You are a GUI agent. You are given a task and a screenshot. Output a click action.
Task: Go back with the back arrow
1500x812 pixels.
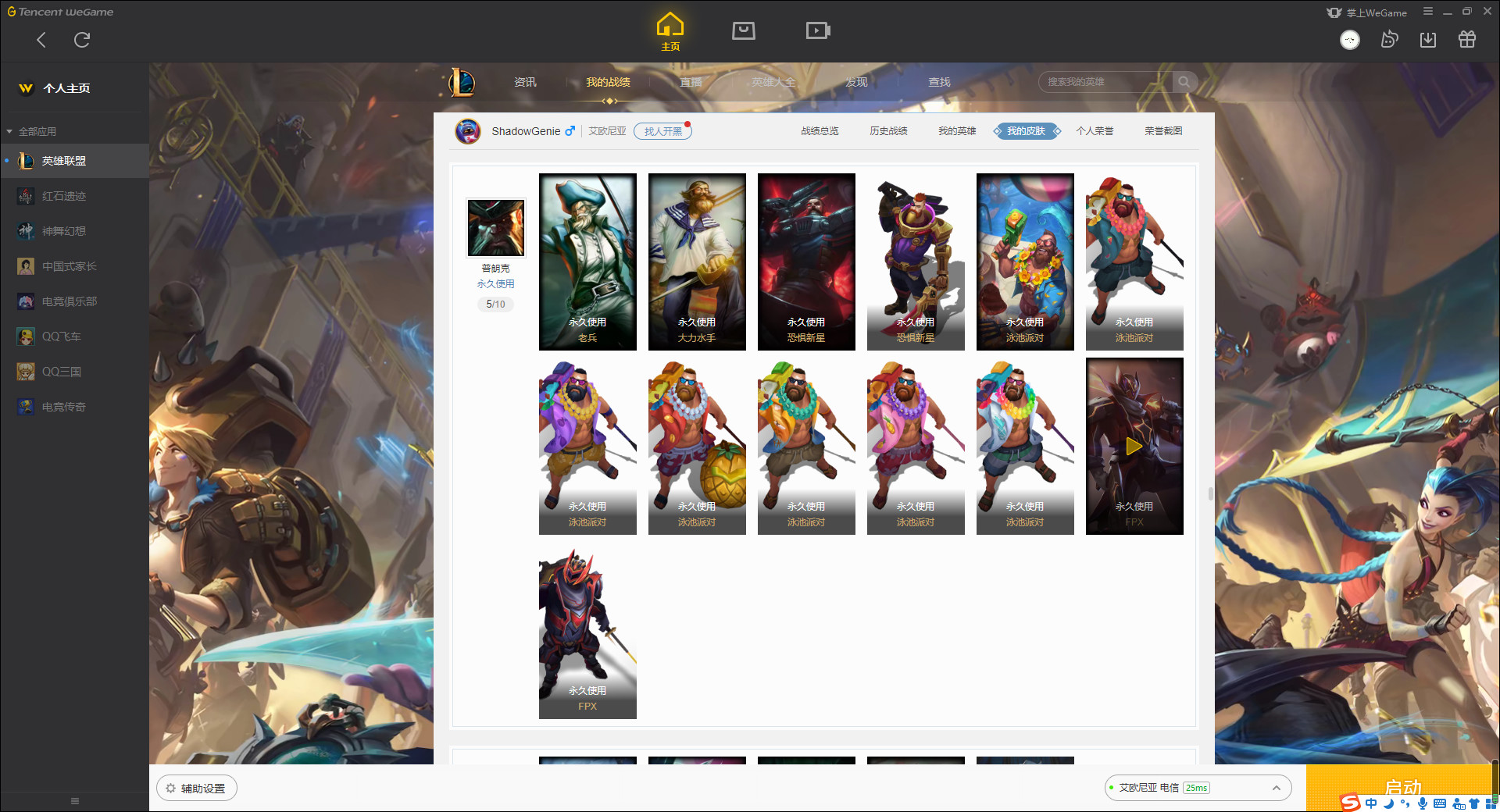pyautogui.click(x=41, y=40)
